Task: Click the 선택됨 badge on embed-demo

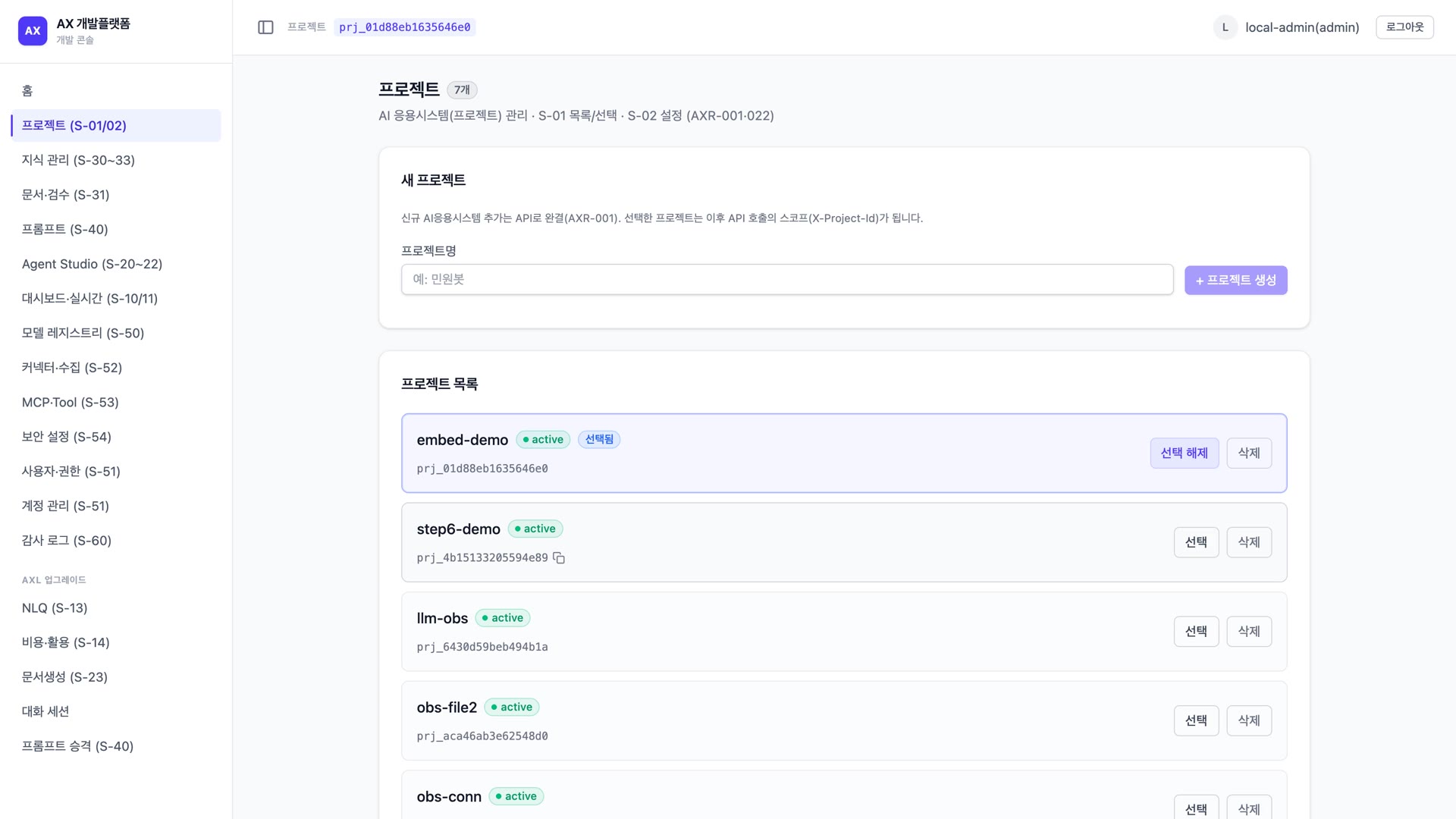Action: (x=599, y=440)
